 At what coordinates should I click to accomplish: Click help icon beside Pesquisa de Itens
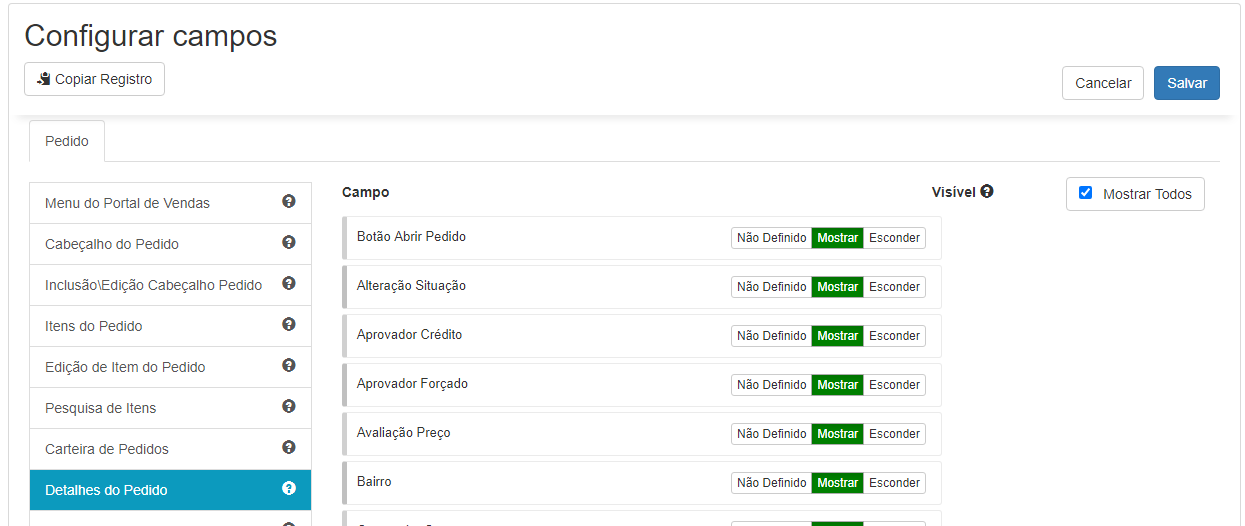289,407
